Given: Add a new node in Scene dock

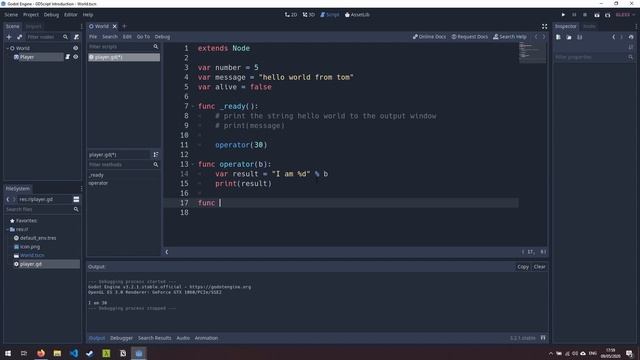Looking at the screenshot, I should [9, 37].
